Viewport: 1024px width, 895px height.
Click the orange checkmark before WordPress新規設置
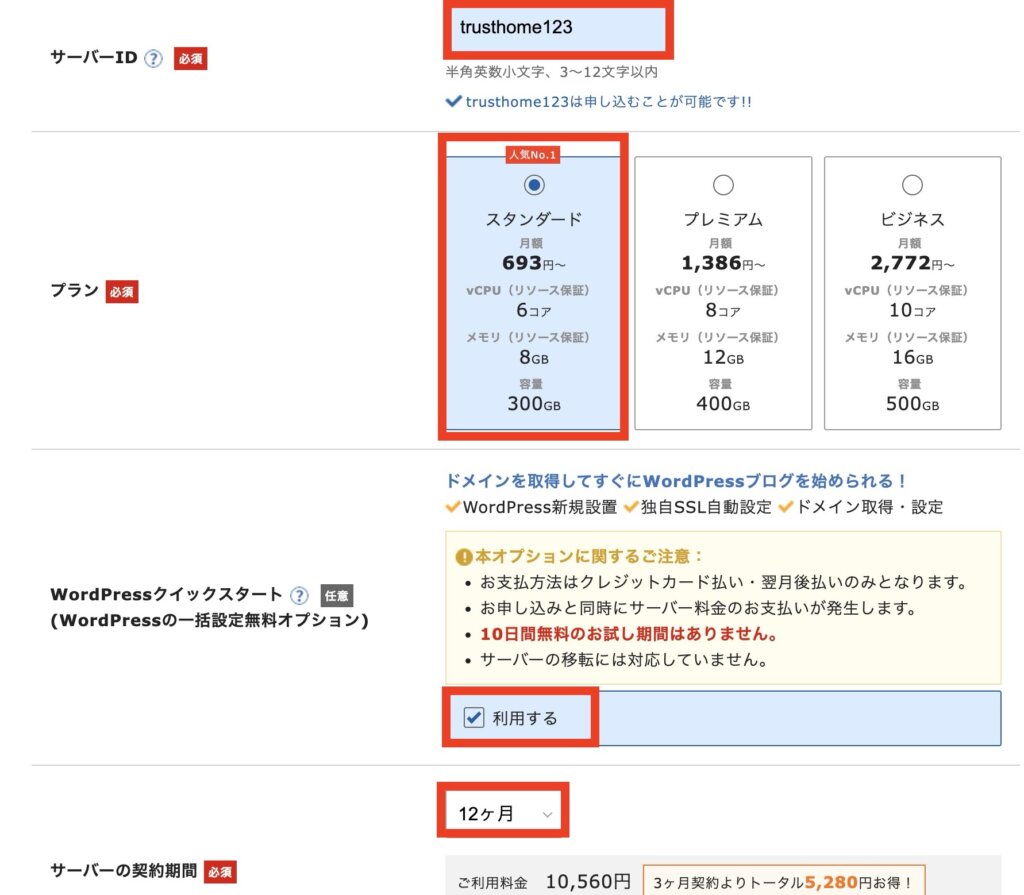tap(453, 507)
